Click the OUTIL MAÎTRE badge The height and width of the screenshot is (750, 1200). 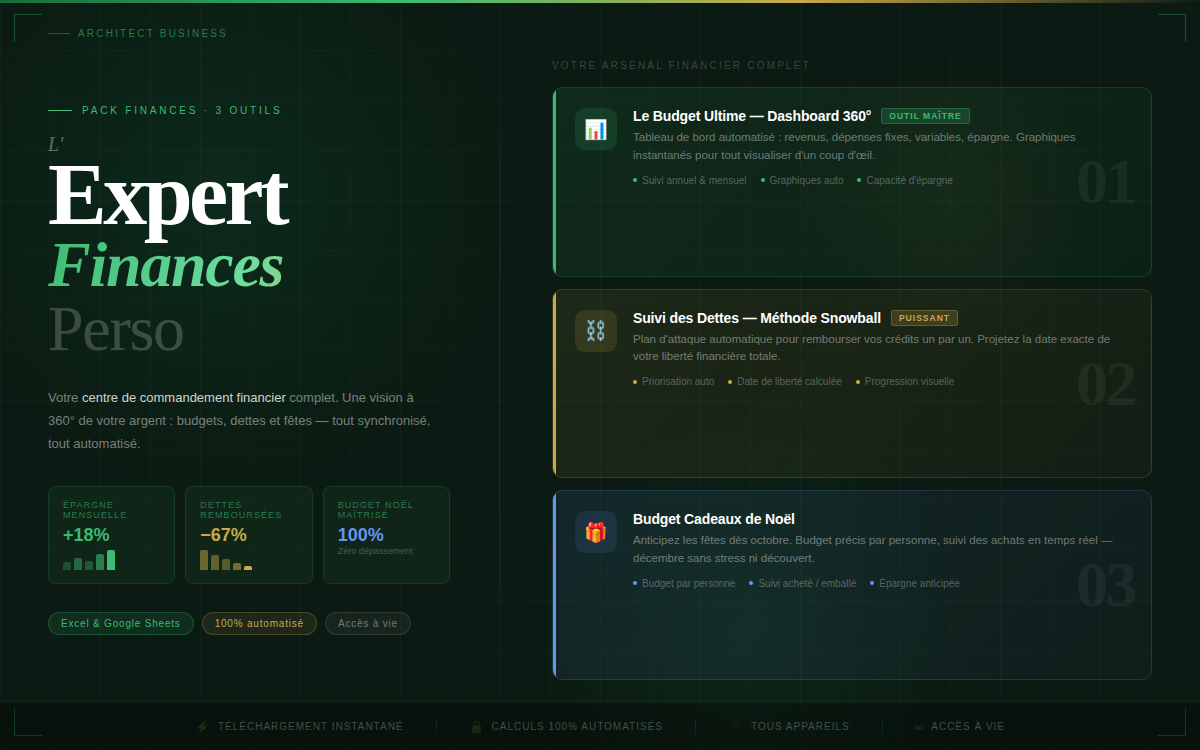[x=925, y=116]
